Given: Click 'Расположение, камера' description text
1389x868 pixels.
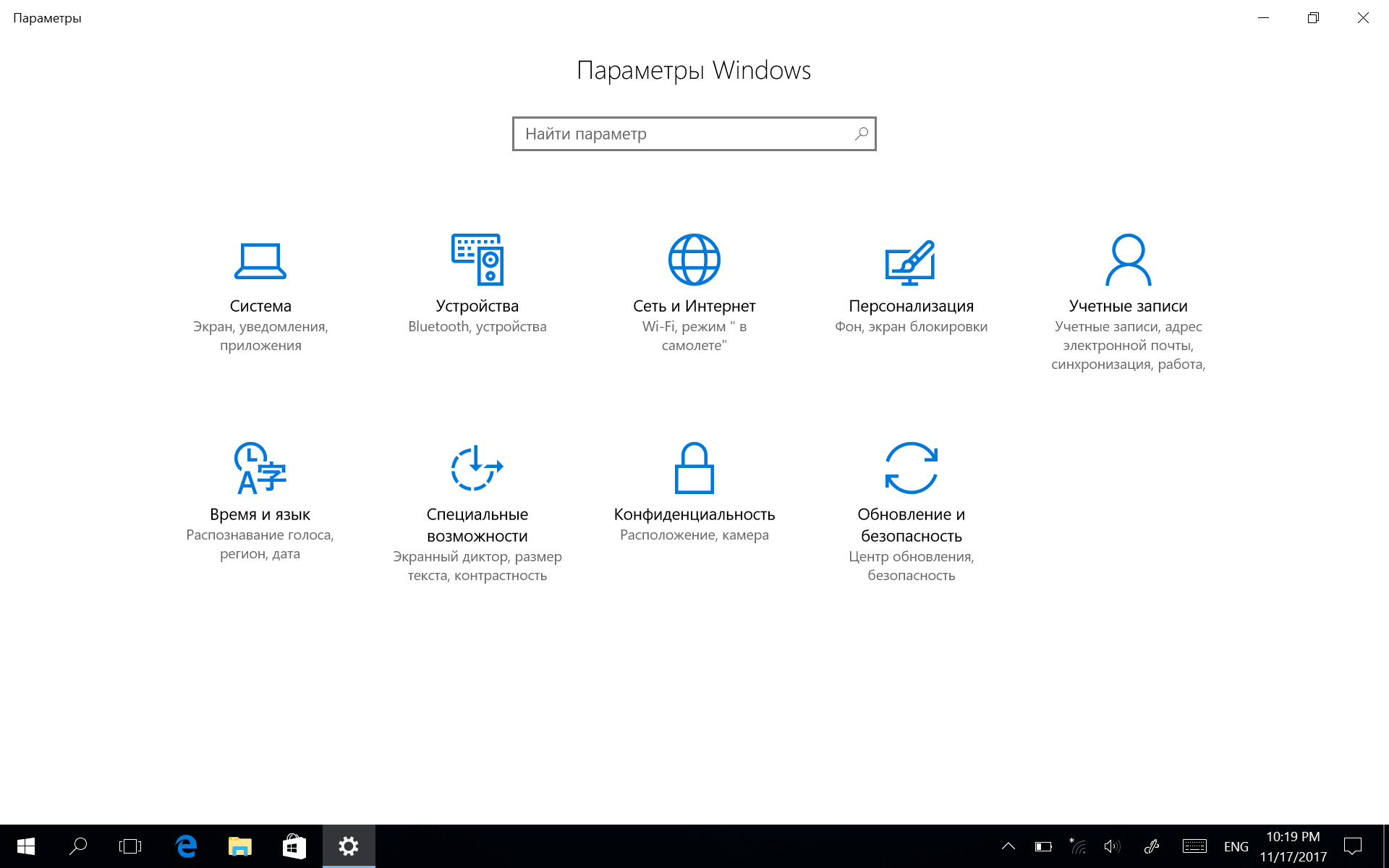Looking at the screenshot, I should 694,535.
